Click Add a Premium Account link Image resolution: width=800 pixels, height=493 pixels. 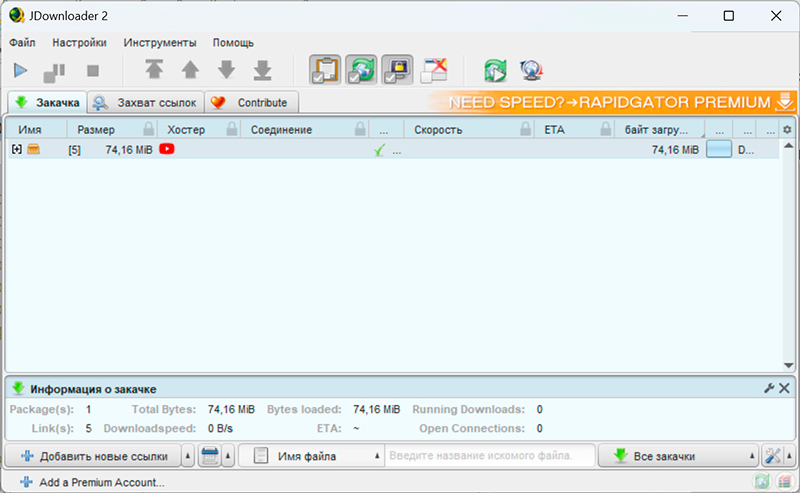click(x=101, y=483)
